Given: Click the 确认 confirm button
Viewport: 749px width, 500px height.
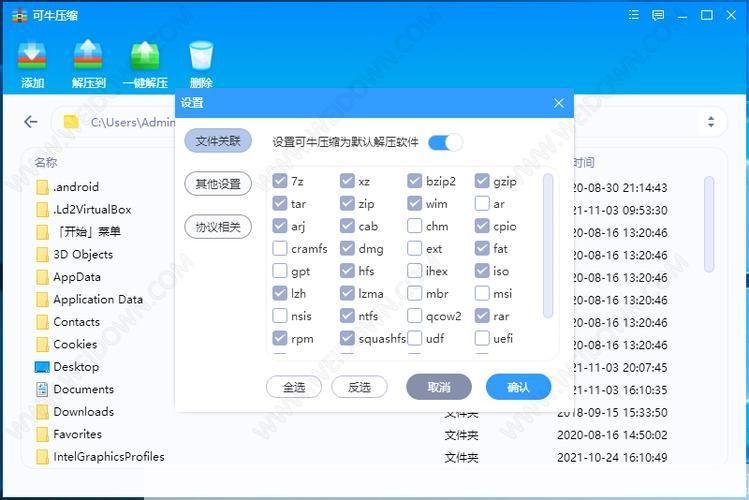Looking at the screenshot, I should (518, 387).
